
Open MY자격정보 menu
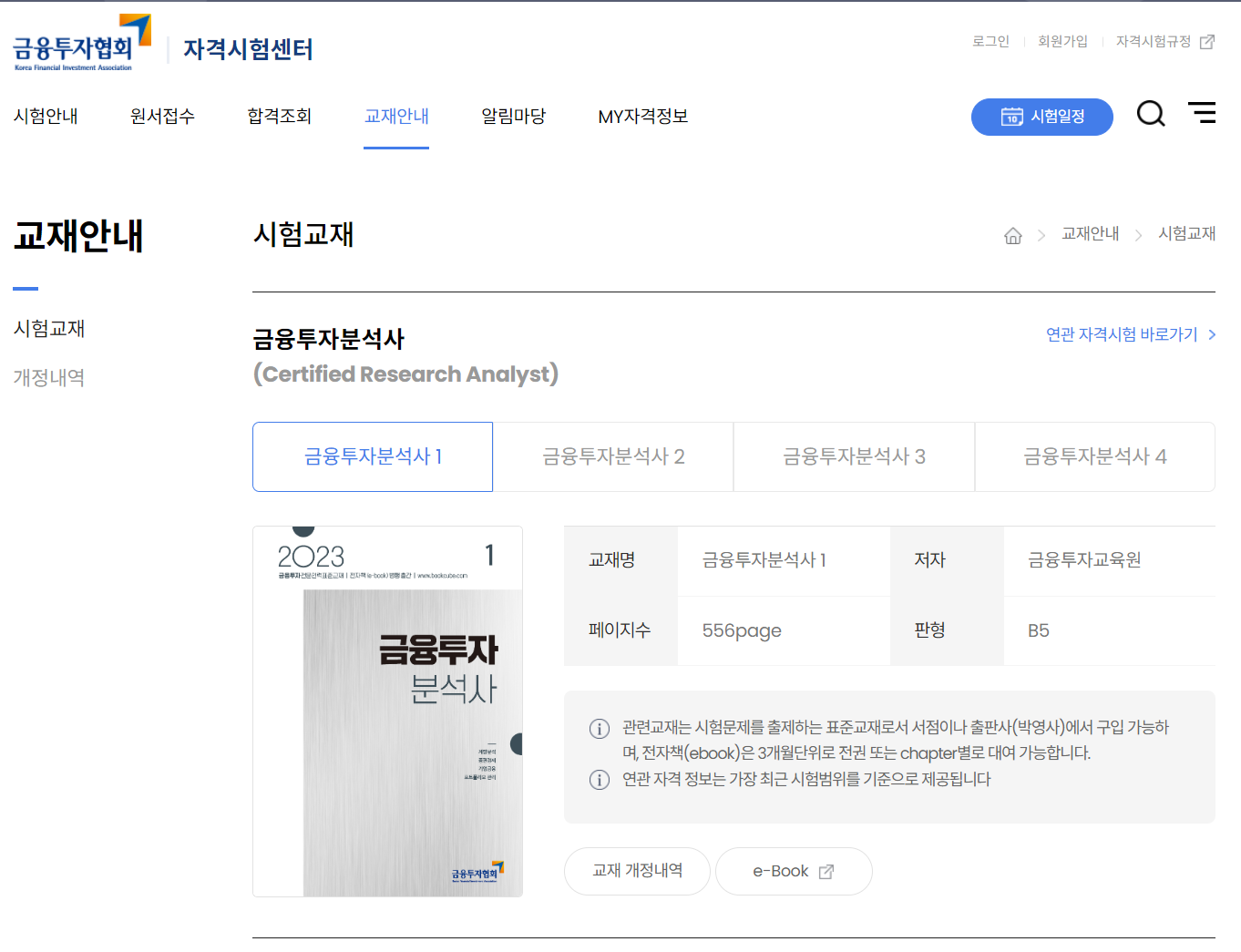[643, 117]
